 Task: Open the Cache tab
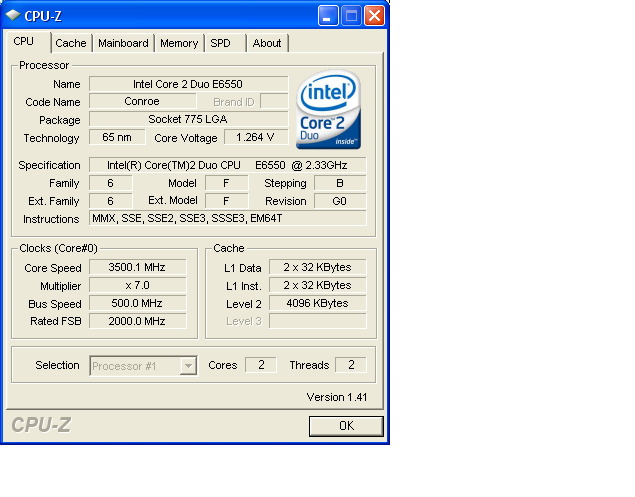click(x=71, y=43)
